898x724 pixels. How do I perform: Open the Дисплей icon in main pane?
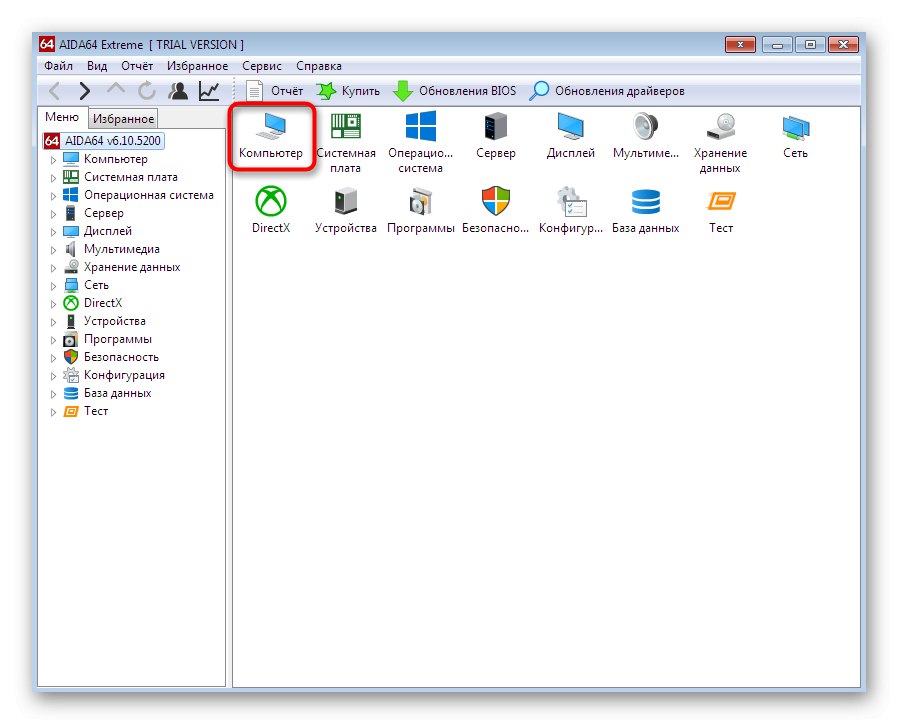pyautogui.click(x=570, y=136)
